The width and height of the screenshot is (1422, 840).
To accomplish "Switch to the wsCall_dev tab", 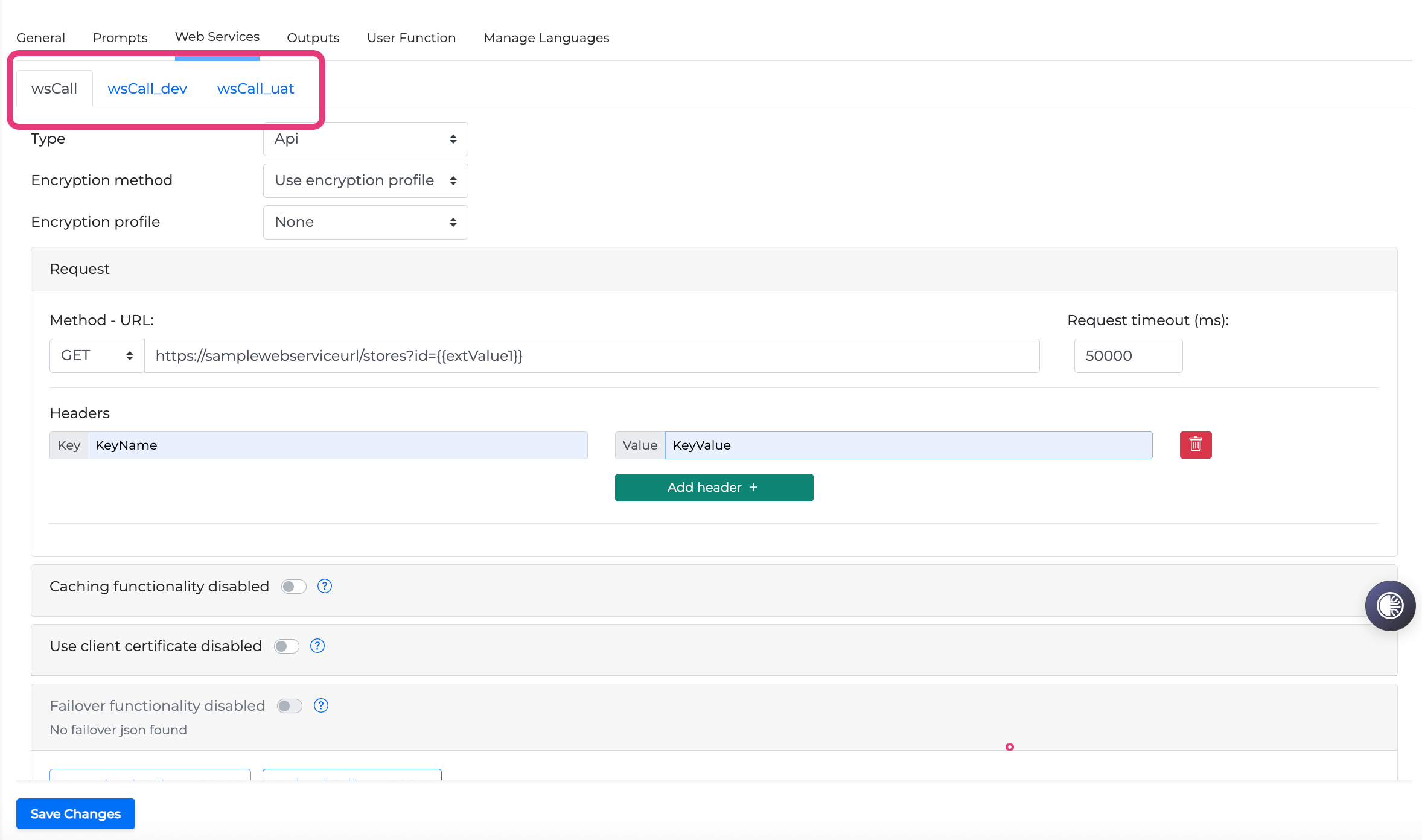I will tap(147, 89).
